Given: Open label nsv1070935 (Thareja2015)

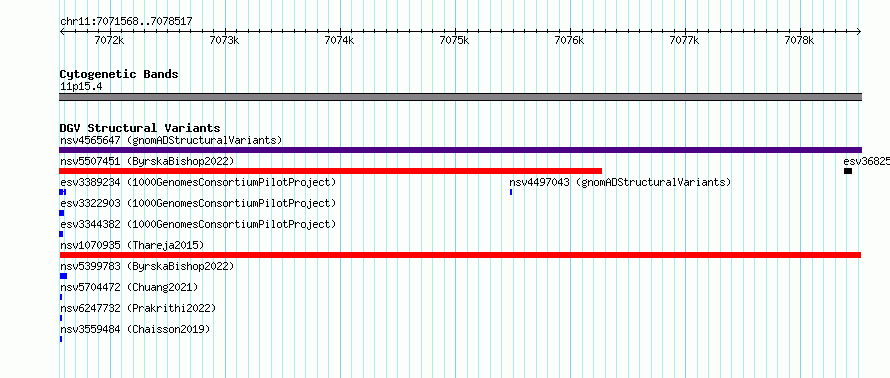Looking at the screenshot, I should 132,245.
